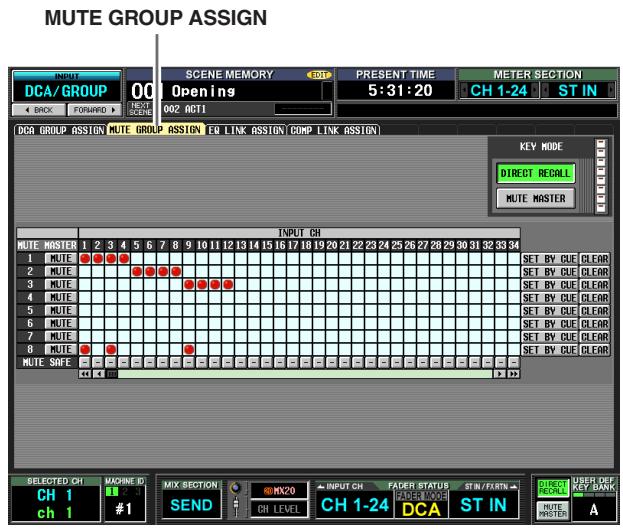Toggle MUTE SAFE for channel 34
The width and height of the screenshot is (623, 529).
(x=514, y=362)
